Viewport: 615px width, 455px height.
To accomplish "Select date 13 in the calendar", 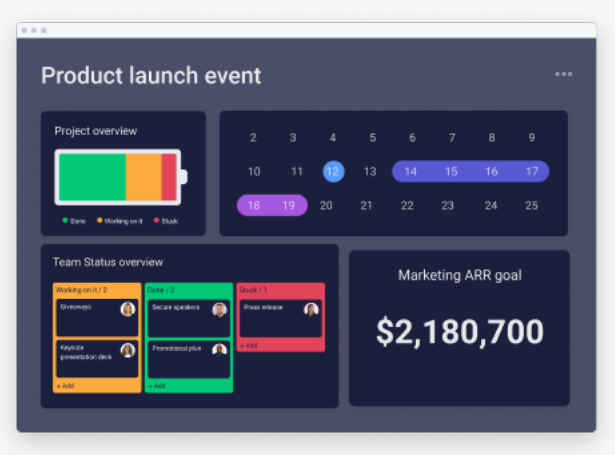I will pyautogui.click(x=370, y=171).
